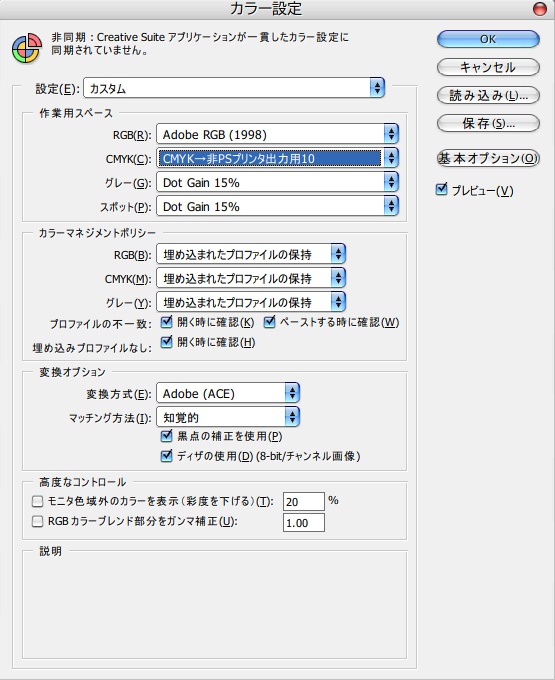Click the 保存(S)... save button
Viewport: 555px width, 680px height.
click(x=488, y=124)
